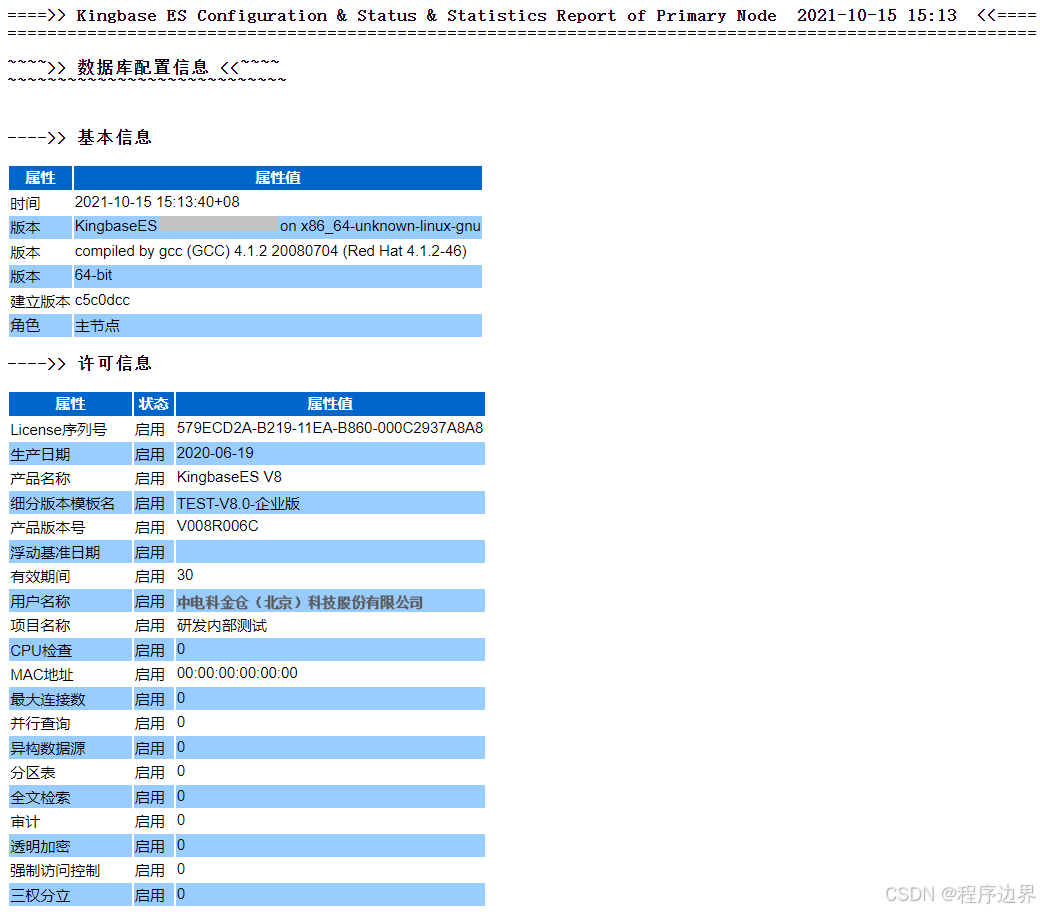Click the 'MAC地址' attribute cell
Screen dimensions: 1040x912
coord(70,675)
